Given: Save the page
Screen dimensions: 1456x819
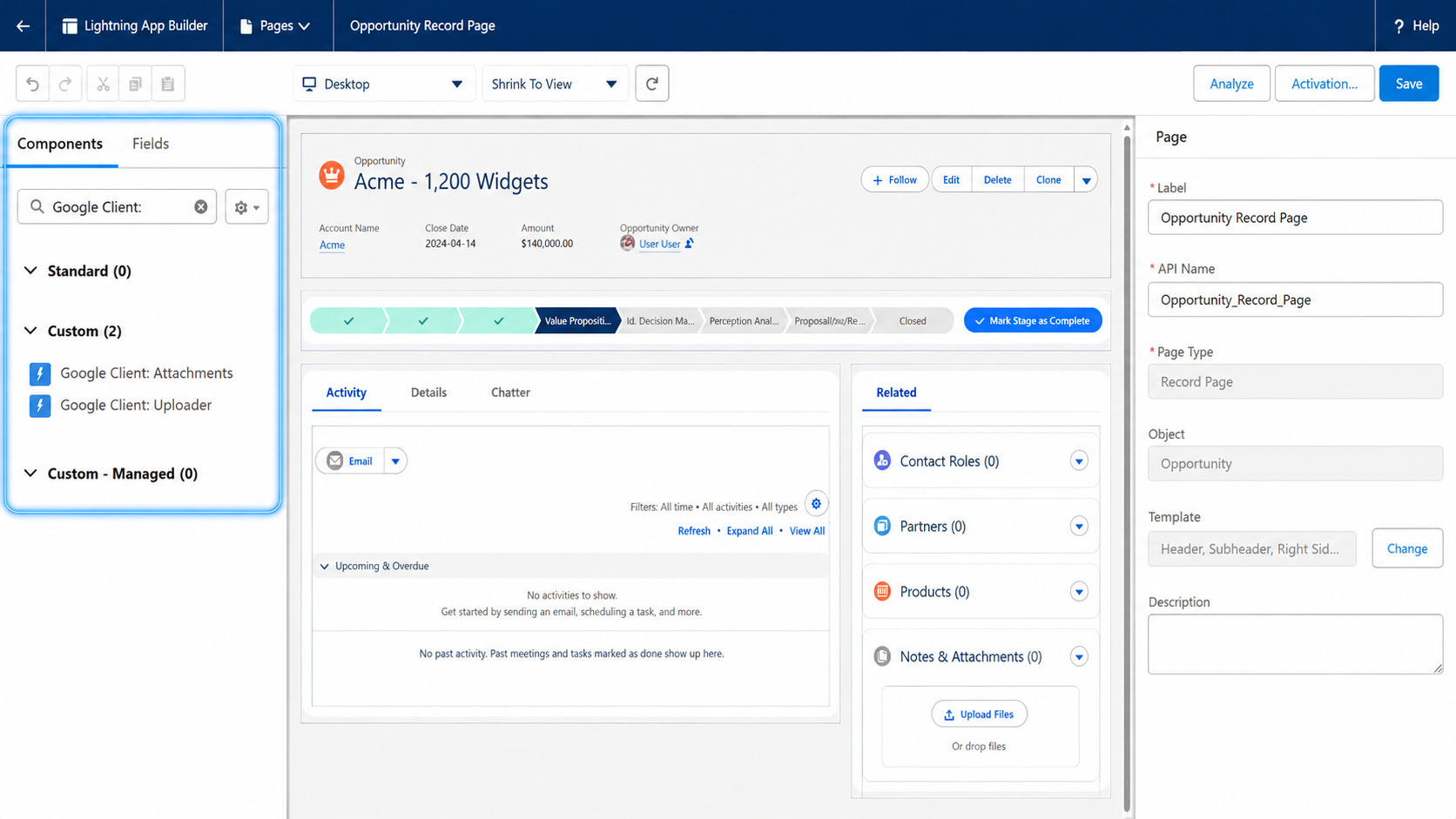Looking at the screenshot, I should click(x=1409, y=84).
